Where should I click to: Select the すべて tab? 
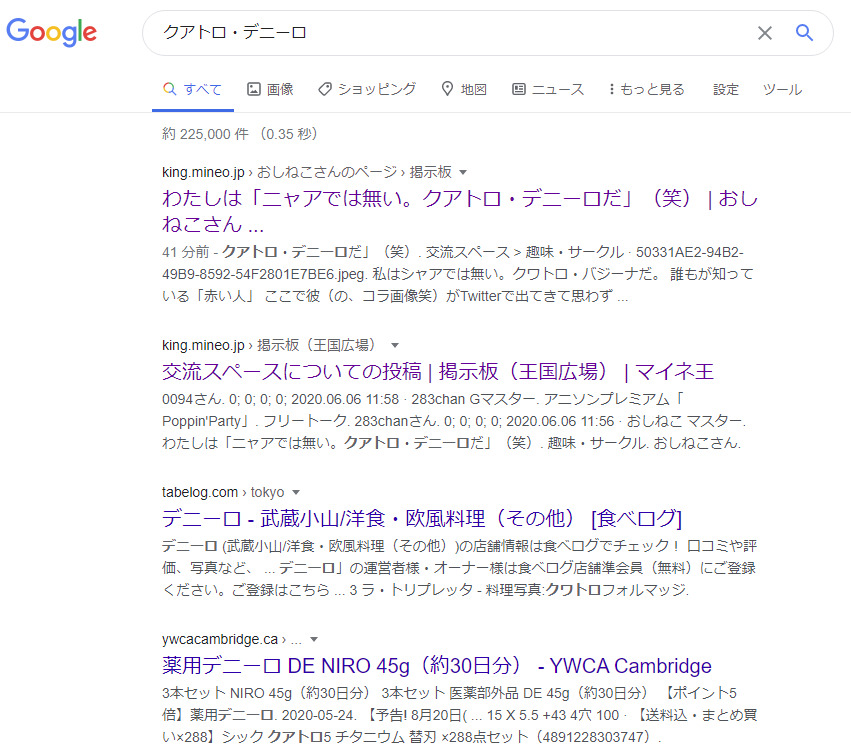coord(193,90)
